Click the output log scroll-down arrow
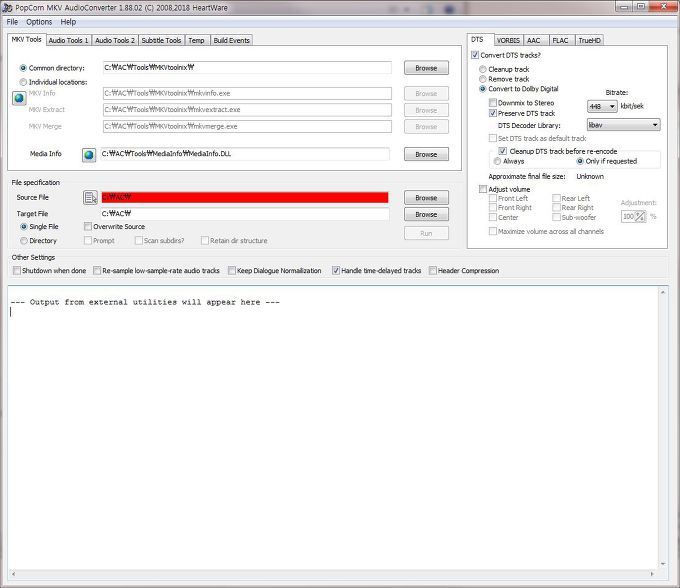The image size is (680, 588). 663,564
